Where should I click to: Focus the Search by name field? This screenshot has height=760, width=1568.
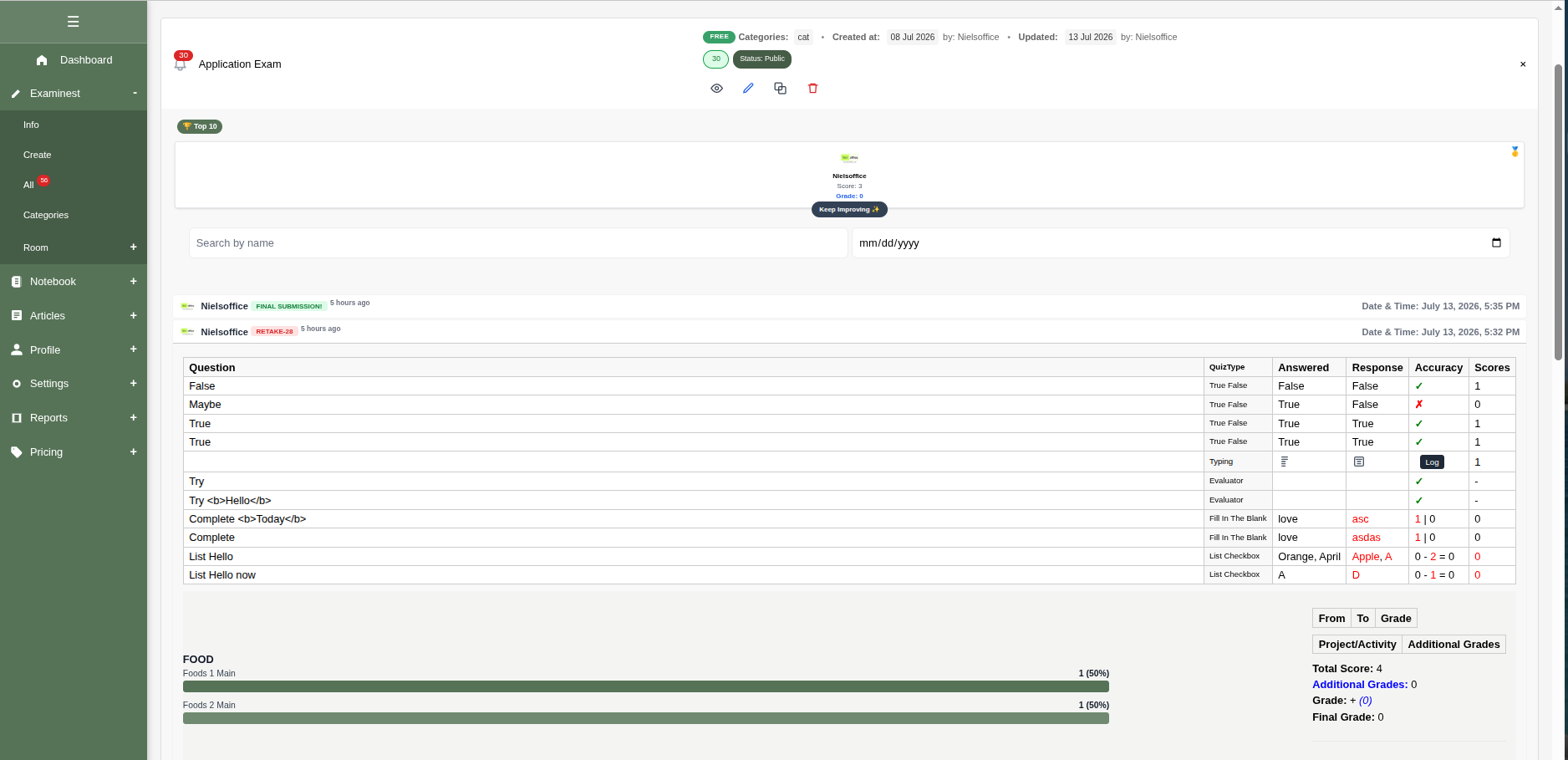pyautogui.click(x=518, y=243)
